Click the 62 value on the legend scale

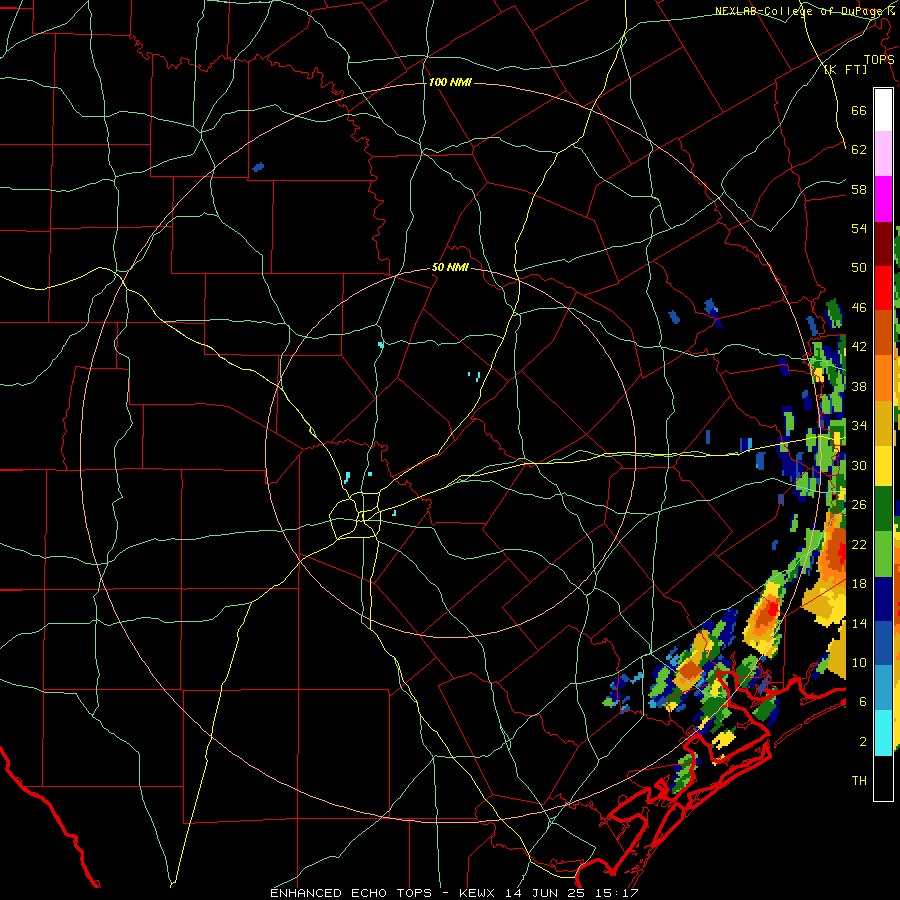[859, 150]
